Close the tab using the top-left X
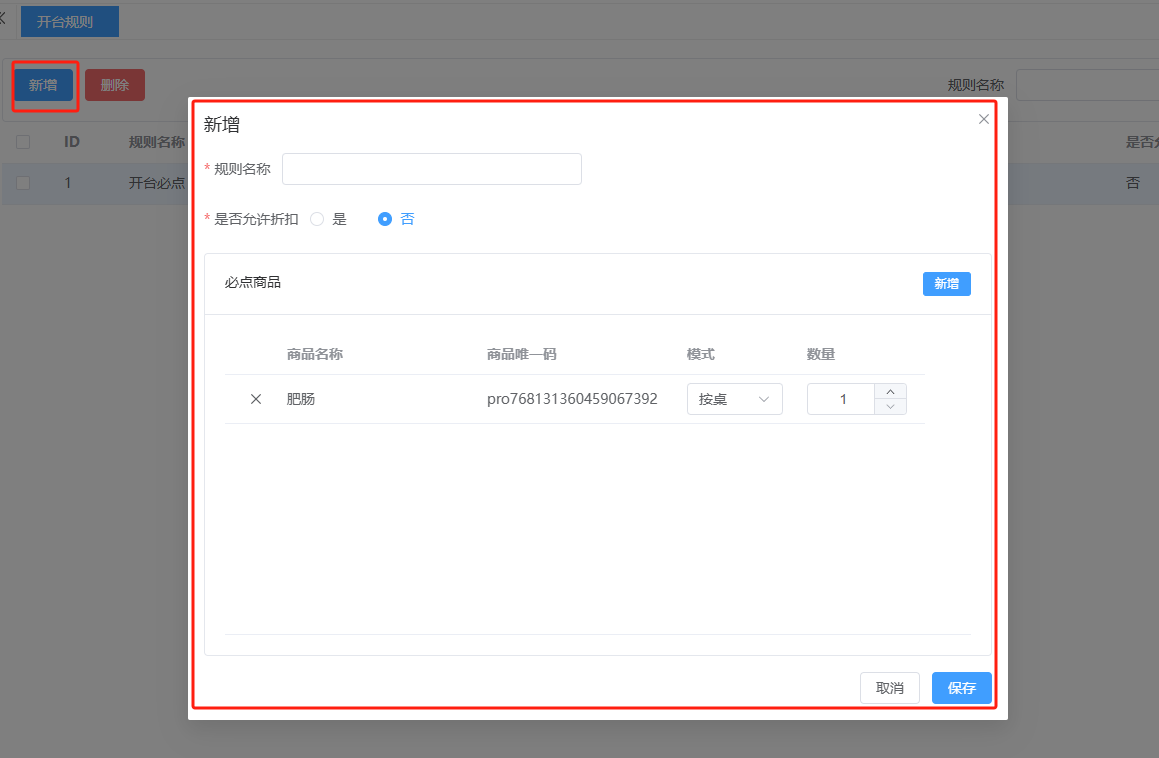 [x=3, y=19]
